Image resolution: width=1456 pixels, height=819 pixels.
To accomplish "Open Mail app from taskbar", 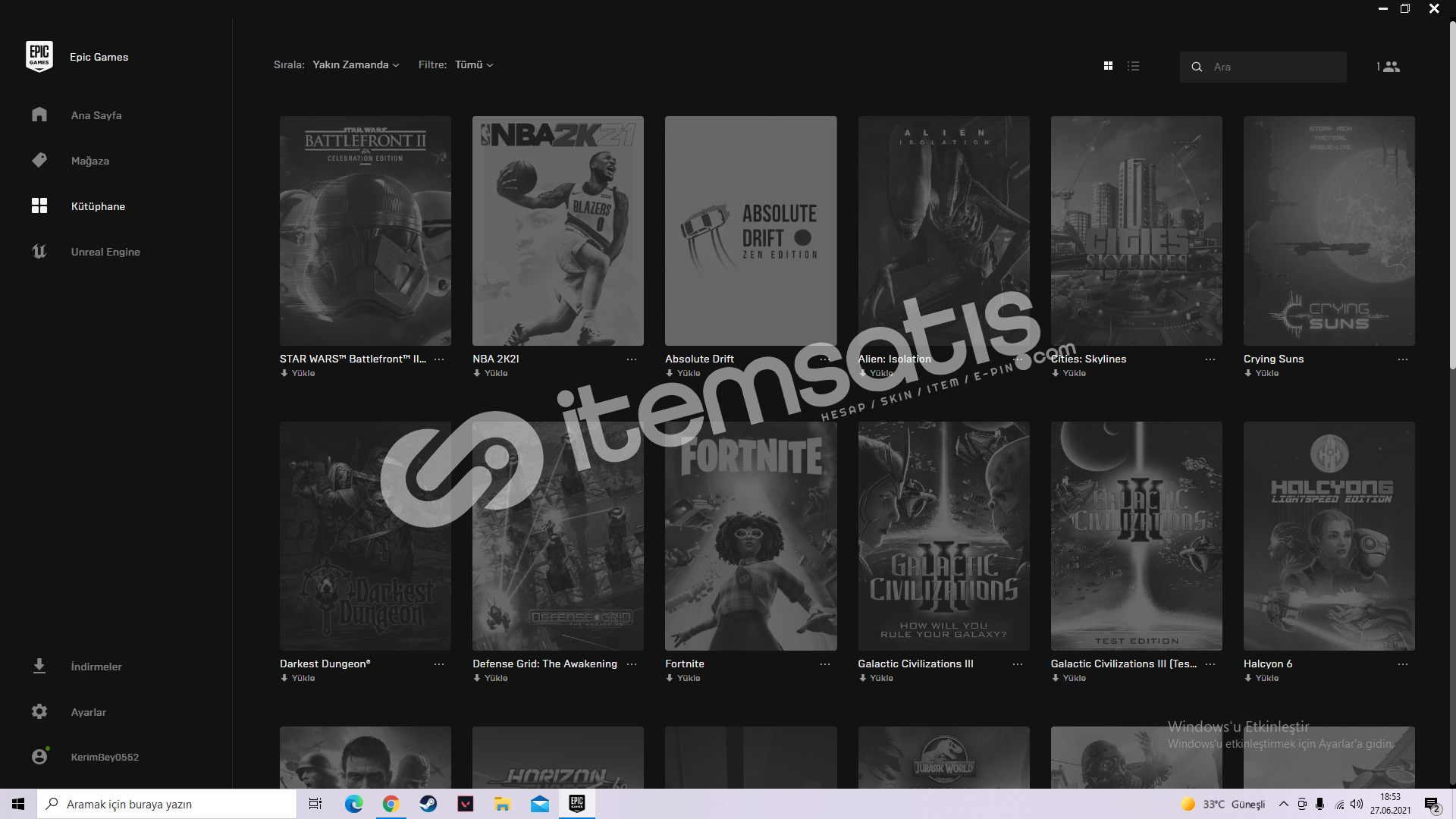I will tap(539, 804).
